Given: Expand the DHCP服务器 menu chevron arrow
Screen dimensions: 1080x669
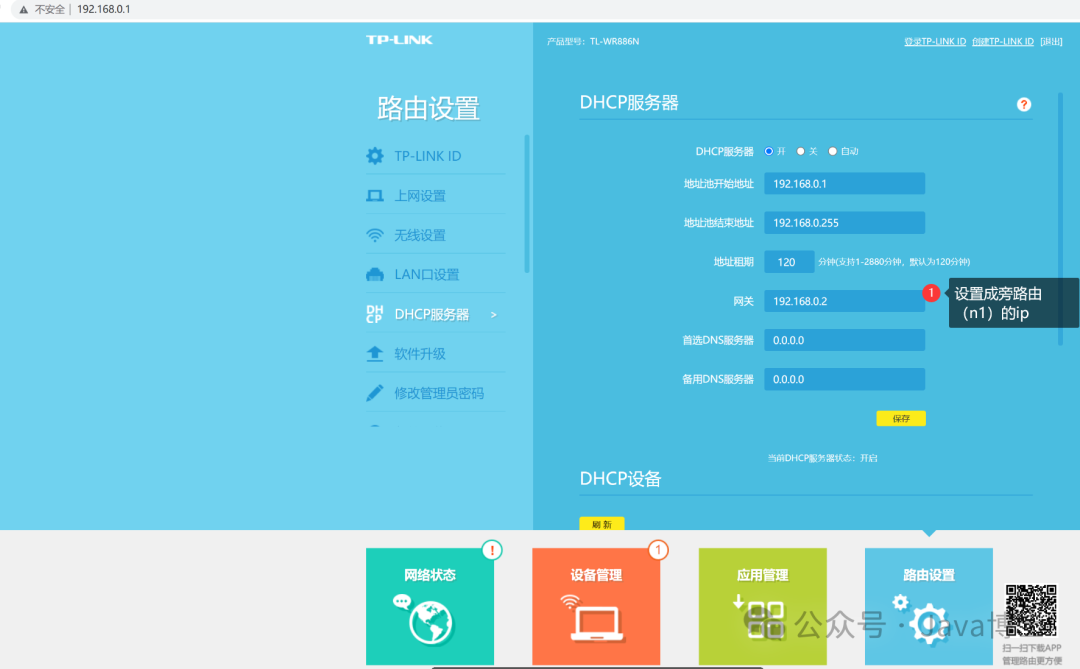Looking at the screenshot, I should point(493,315).
